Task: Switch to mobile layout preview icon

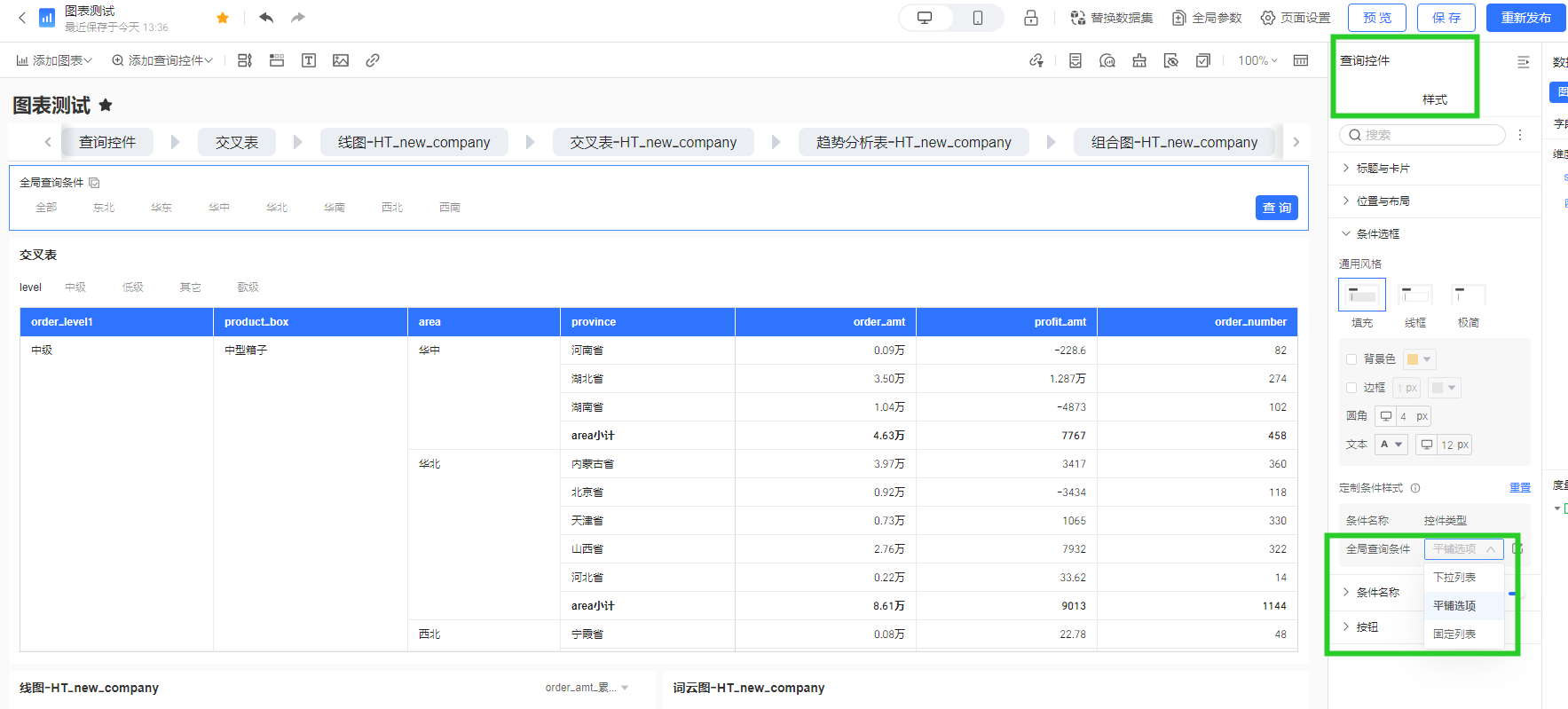Action: [x=977, y=18]
